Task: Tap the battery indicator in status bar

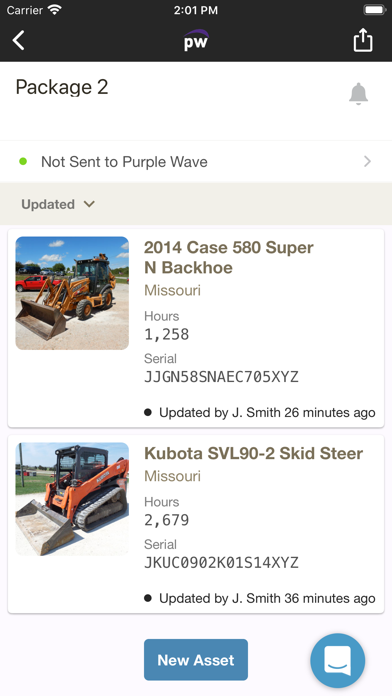Action: 374,10
